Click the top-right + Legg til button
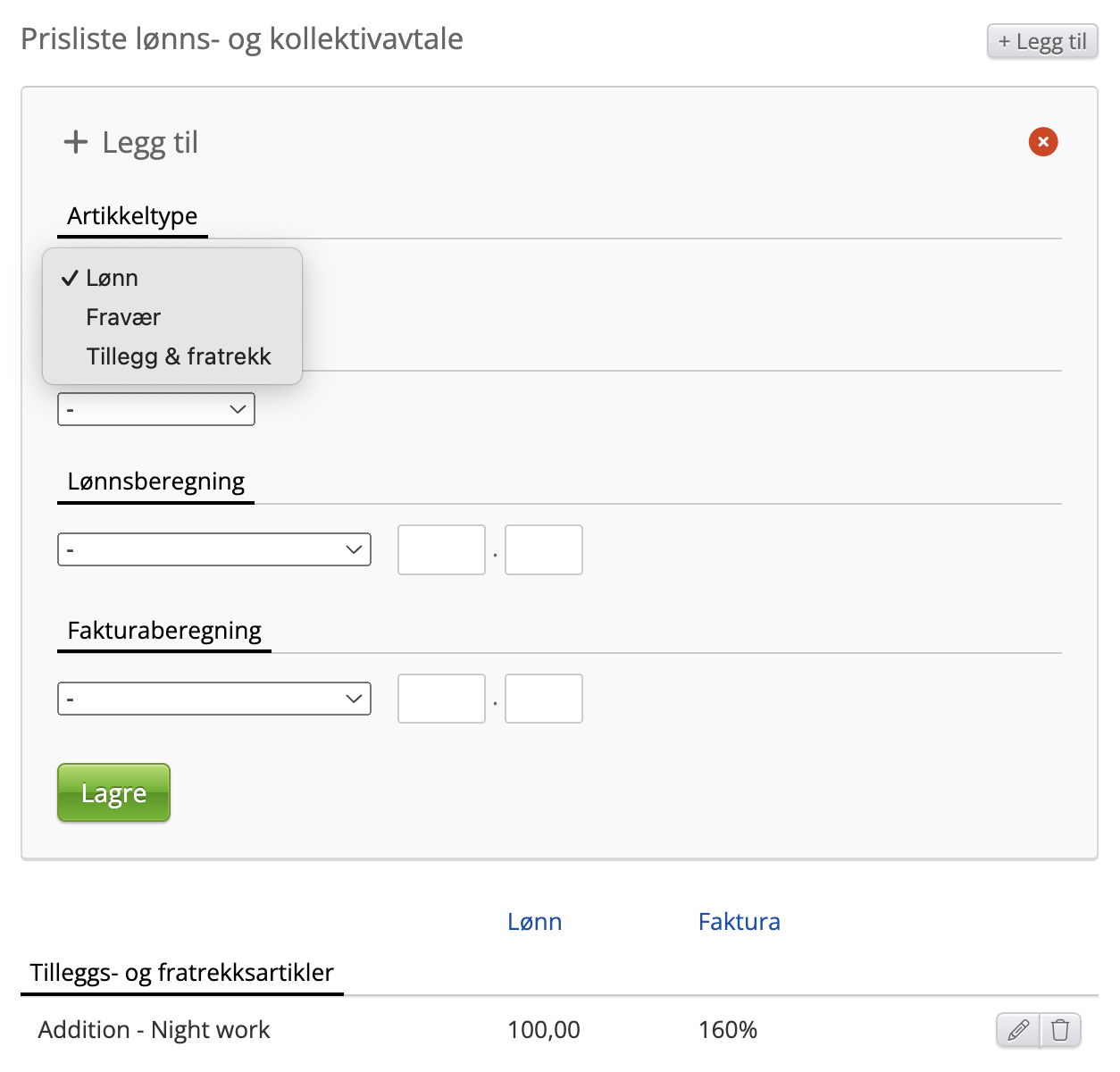 [1042, 41]
